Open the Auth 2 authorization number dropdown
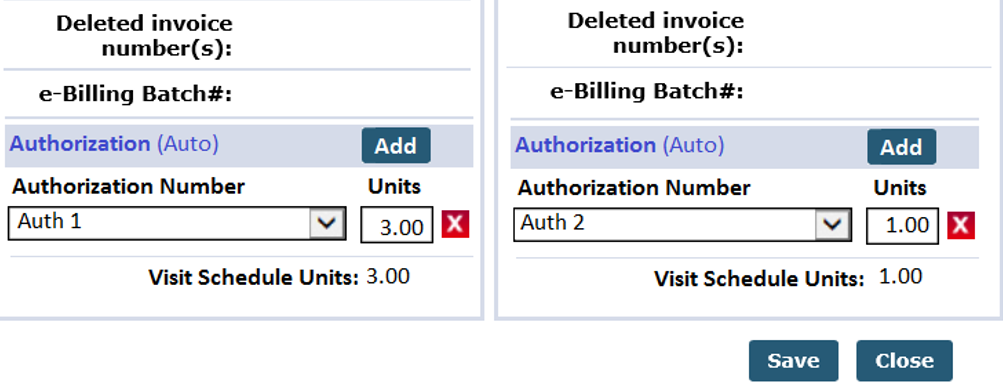The height and width of the screenshot is (383, 1003). [683, 224]
